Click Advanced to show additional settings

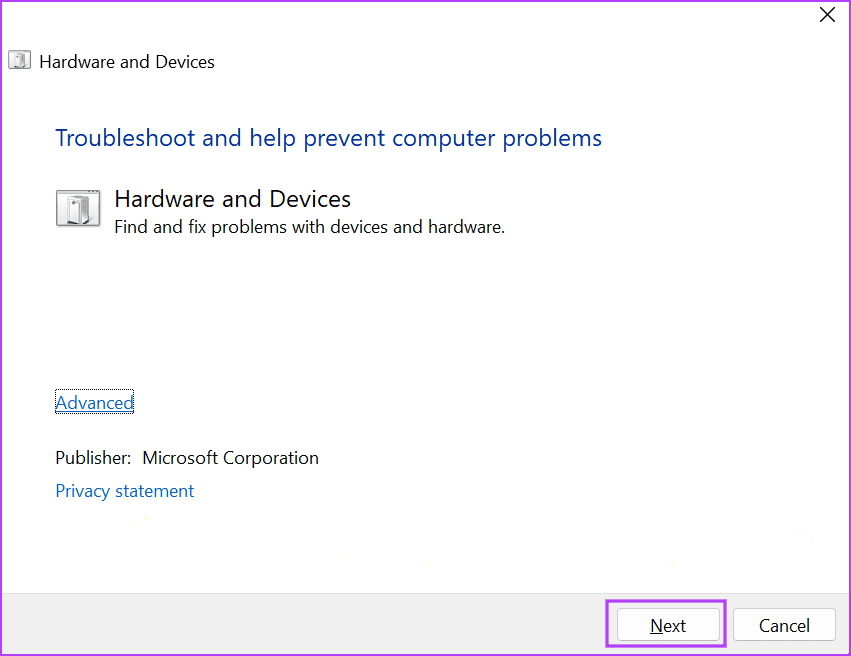(94, 402)
